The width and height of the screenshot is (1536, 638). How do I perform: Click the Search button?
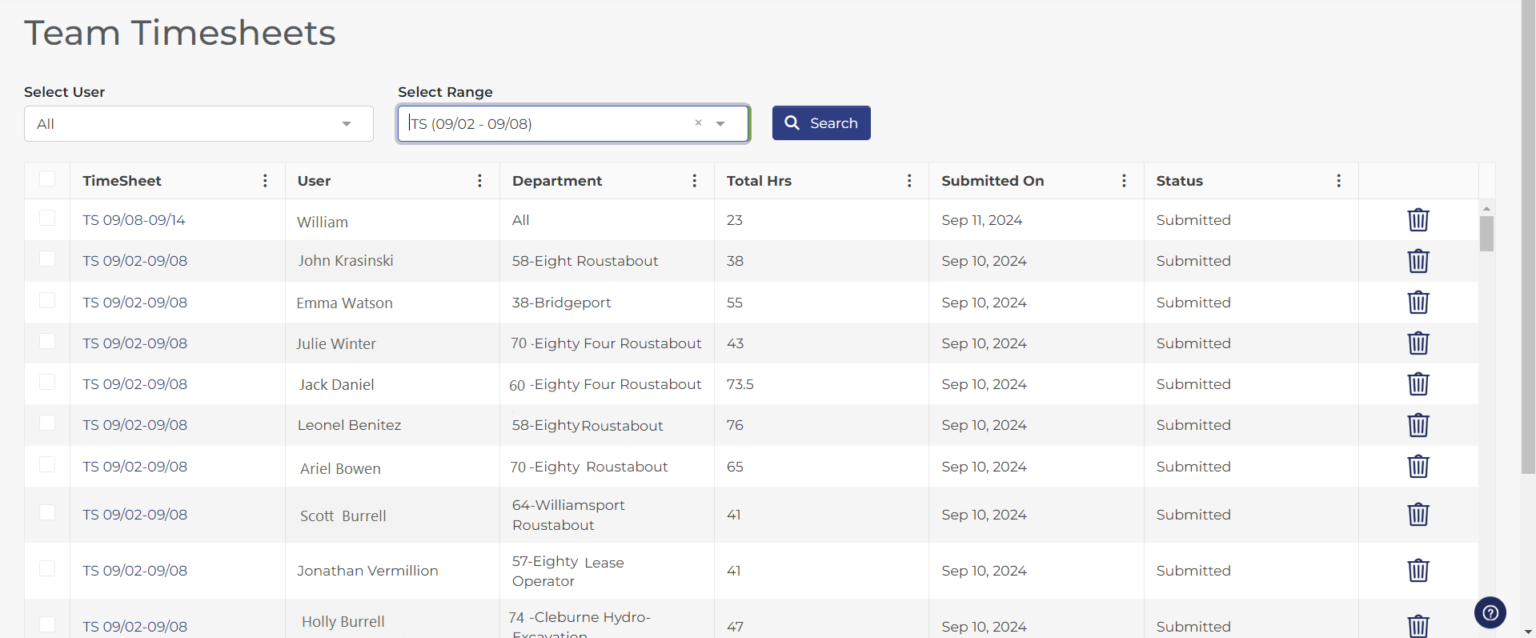point(821,122)
